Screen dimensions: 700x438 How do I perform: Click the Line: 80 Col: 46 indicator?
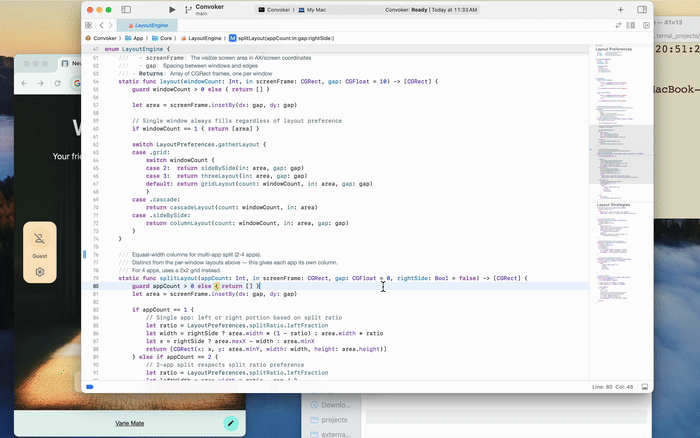click(x=612, y=387)
